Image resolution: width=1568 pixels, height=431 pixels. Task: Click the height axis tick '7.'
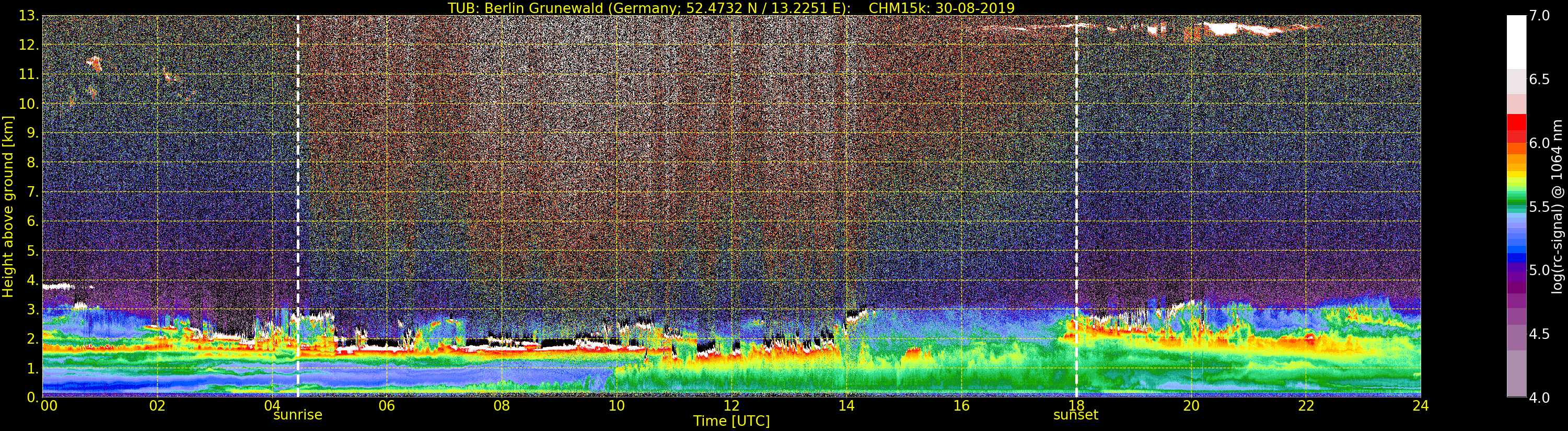32,192
